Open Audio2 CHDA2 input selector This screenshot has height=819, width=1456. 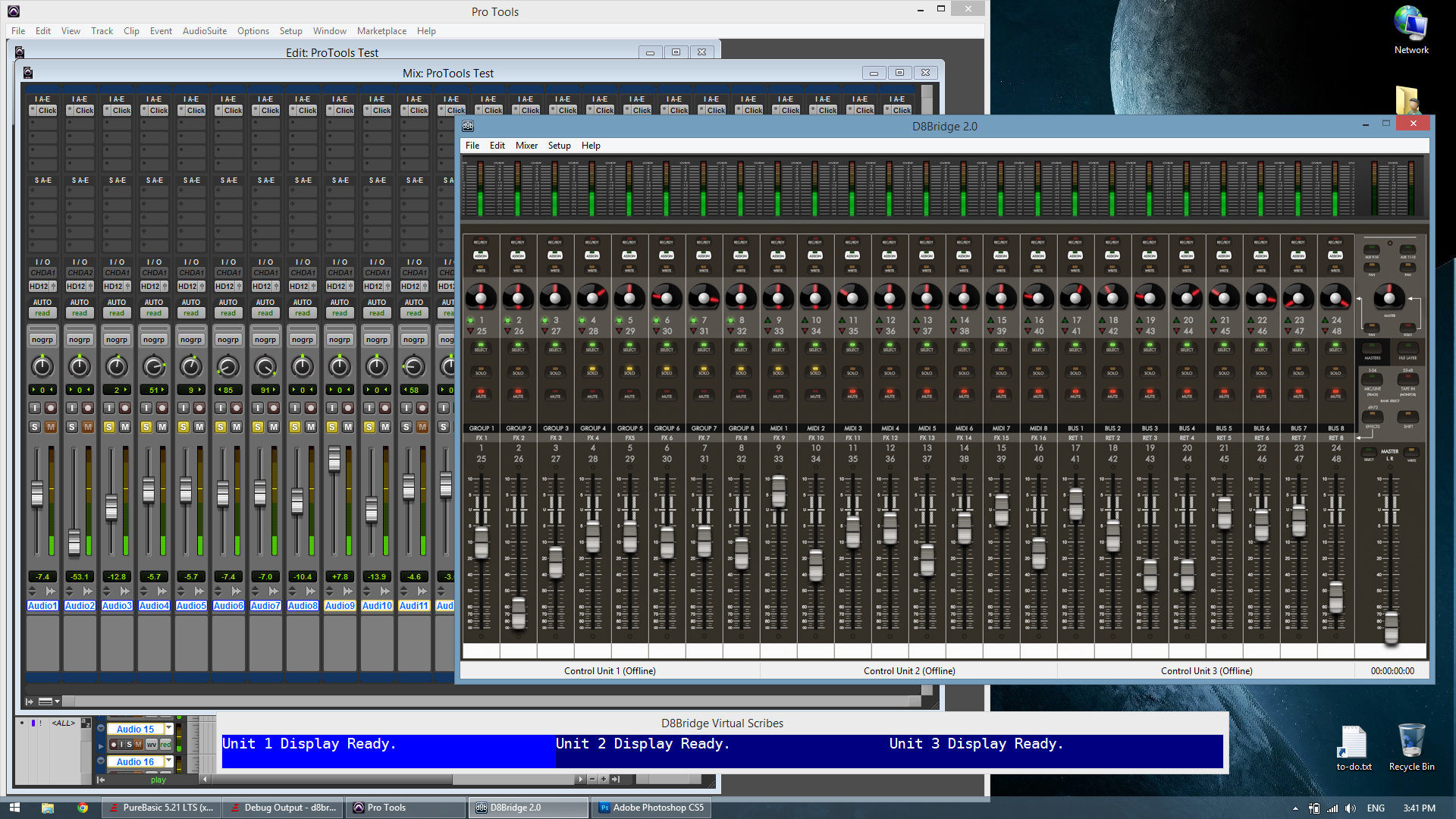(80, 273)
